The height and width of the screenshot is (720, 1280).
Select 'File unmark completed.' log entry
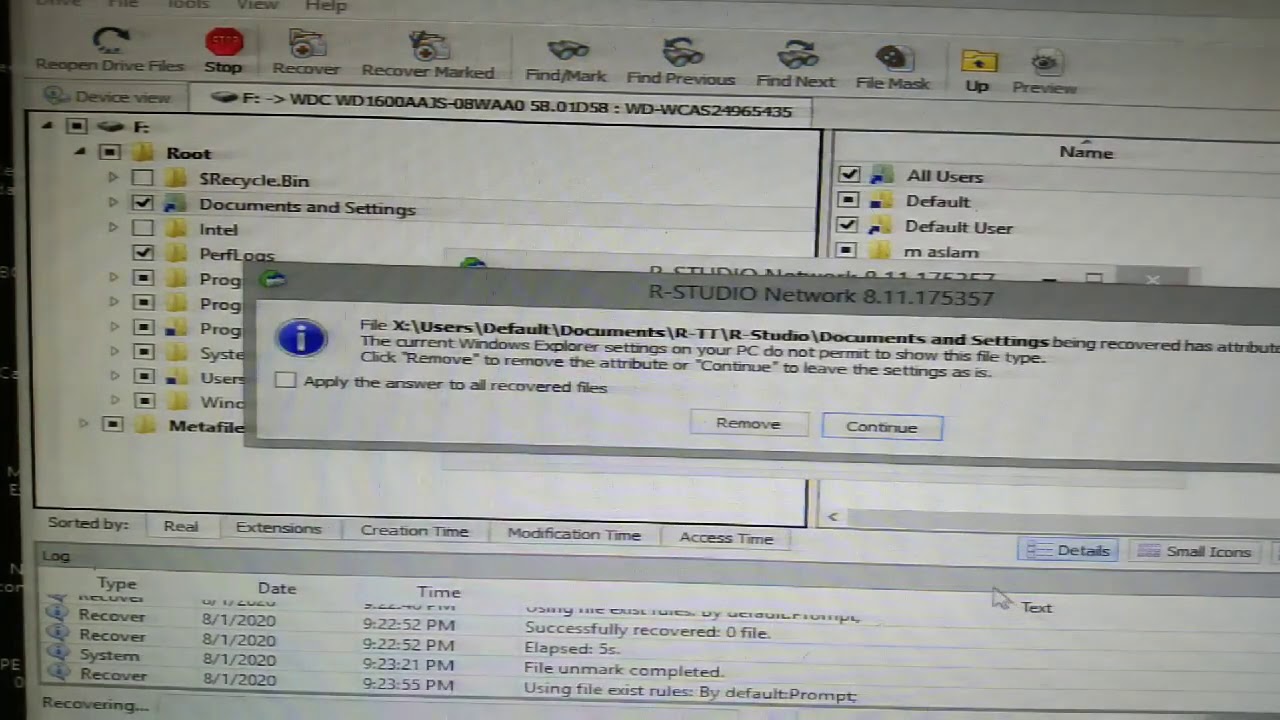tap(622, 670)
